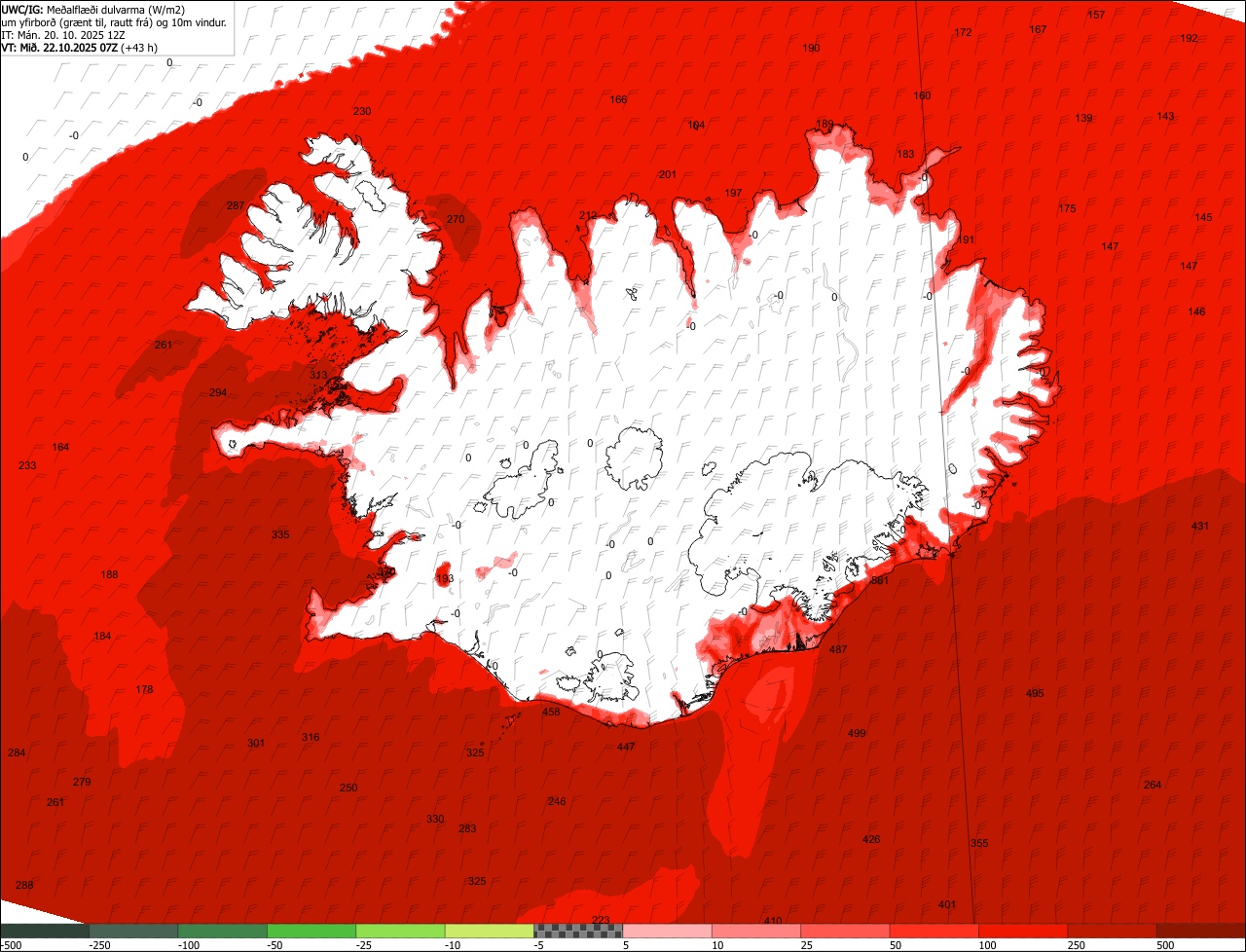Click the flux value 233 on the map
This screenshot has height=952, width=1246.
tap(27, 465)
